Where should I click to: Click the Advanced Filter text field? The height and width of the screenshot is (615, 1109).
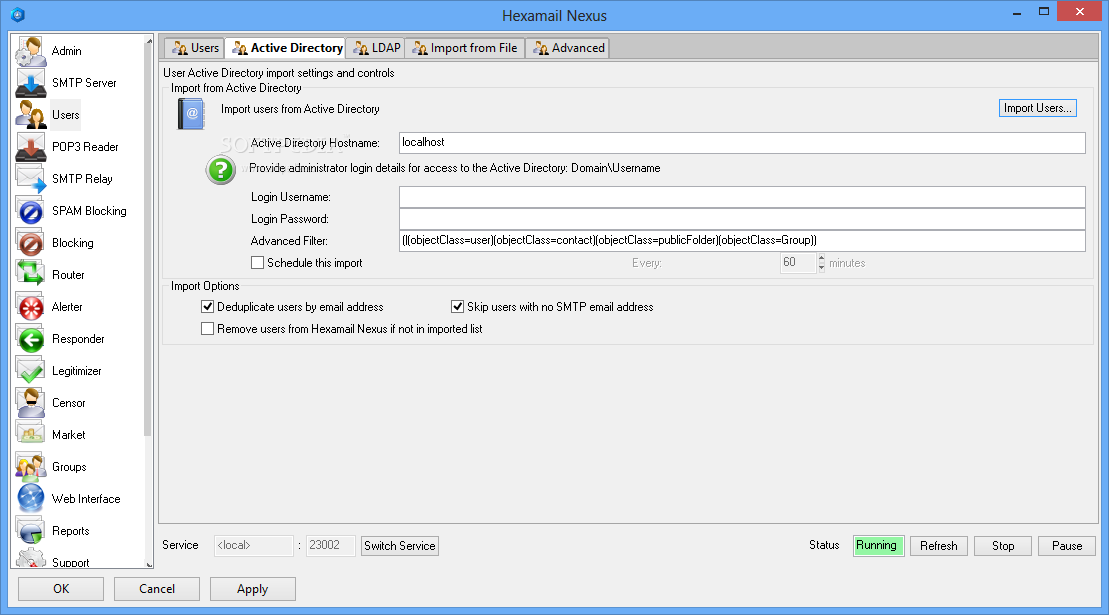pos(742,241)
